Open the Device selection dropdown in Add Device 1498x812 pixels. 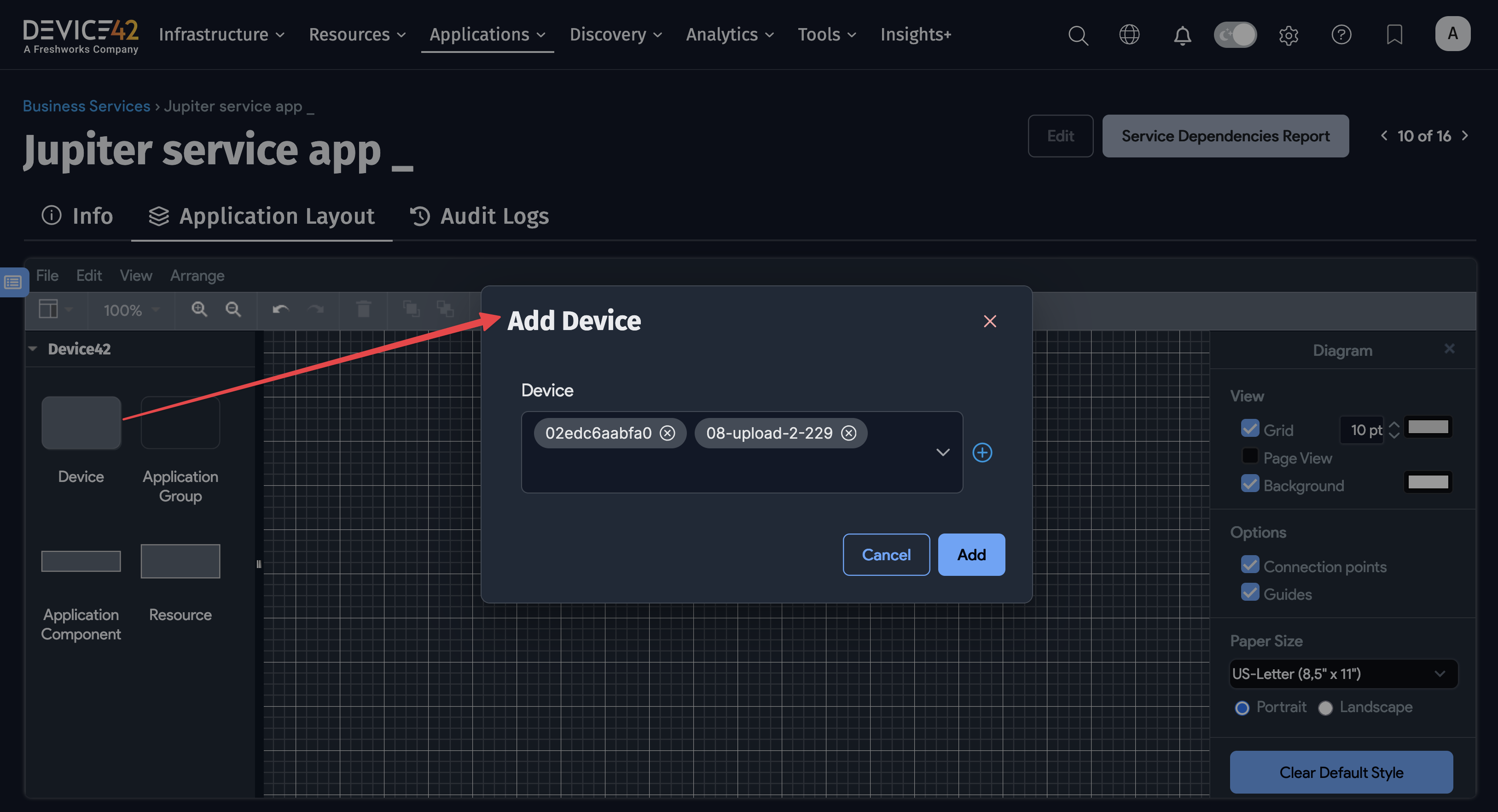pyautogui.click(x=943, y=452)
